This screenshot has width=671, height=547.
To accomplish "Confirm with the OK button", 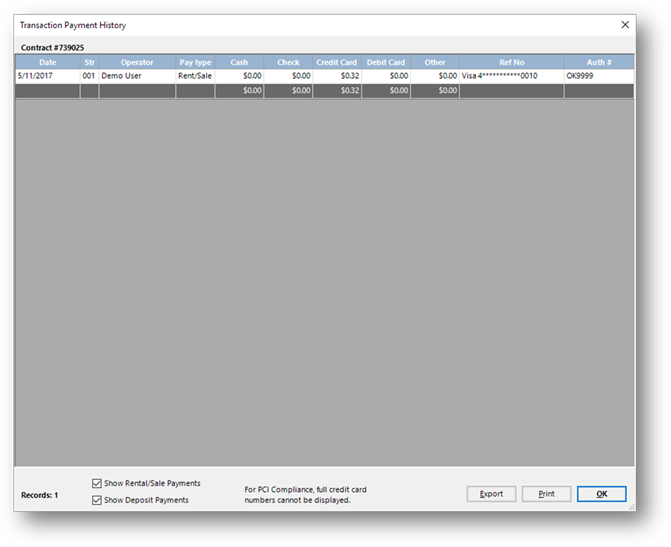I will [x=601, y=494].
